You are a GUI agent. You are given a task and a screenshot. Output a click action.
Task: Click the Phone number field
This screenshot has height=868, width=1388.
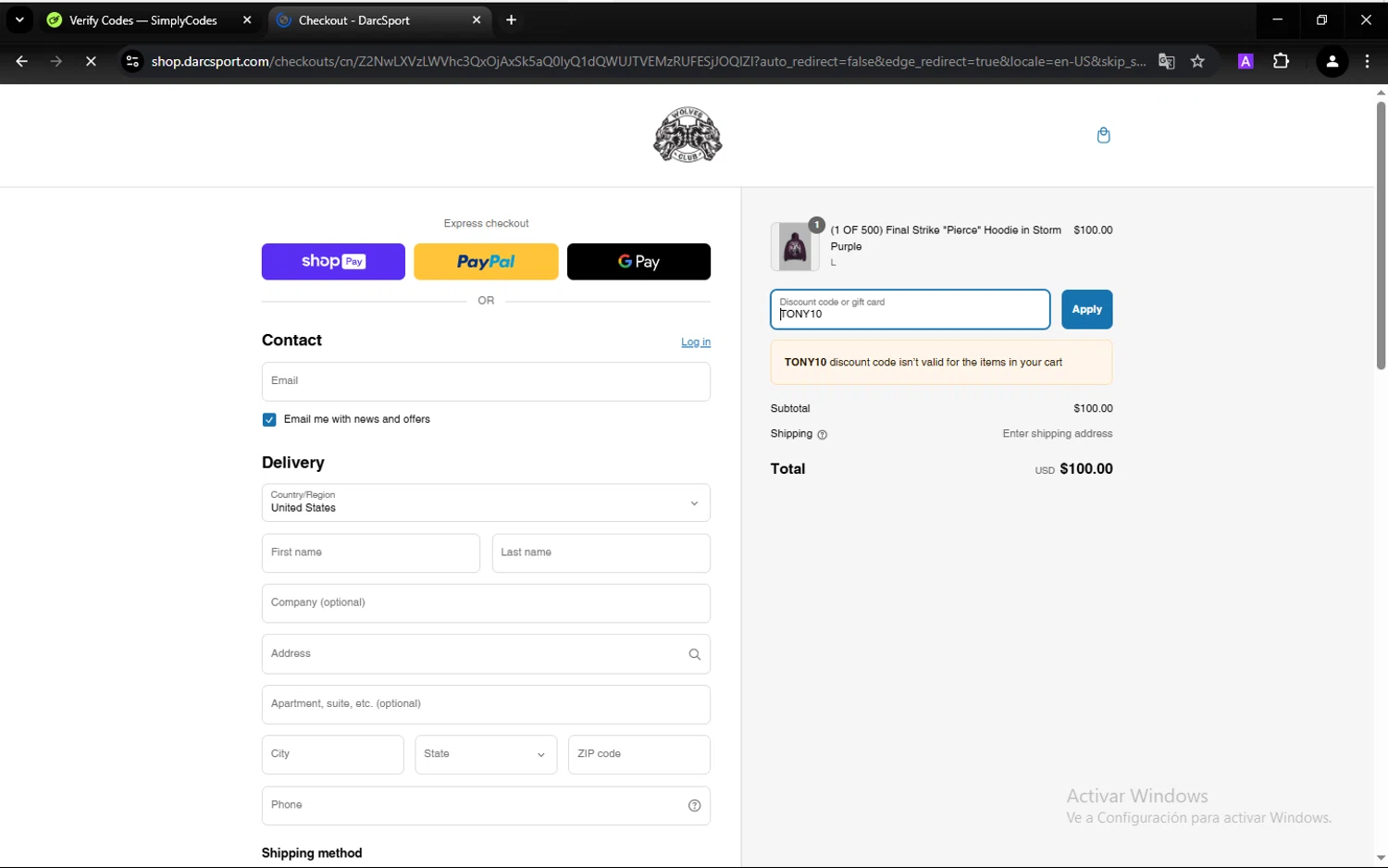coord(486,805)
